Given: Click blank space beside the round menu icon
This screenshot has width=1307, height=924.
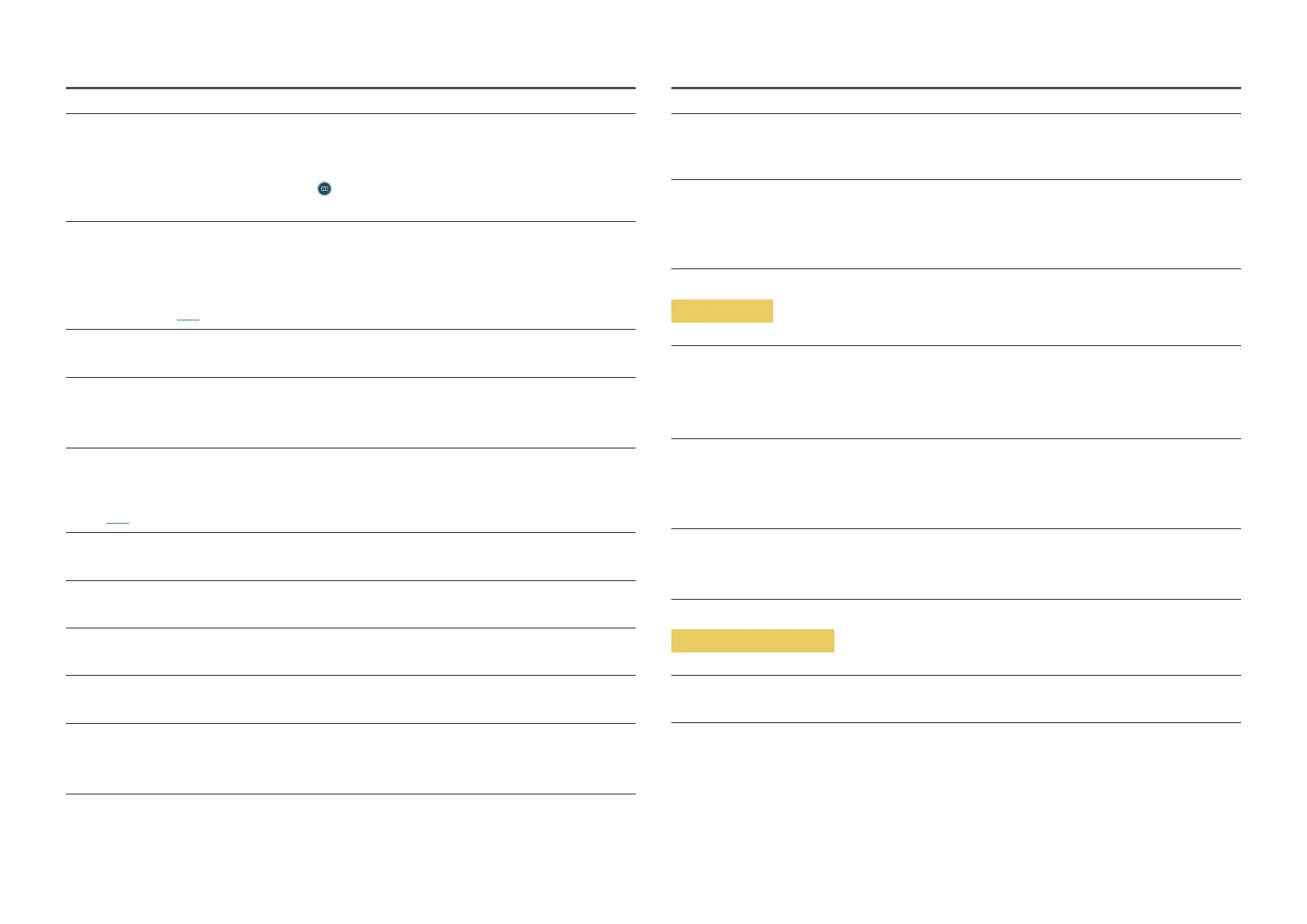Looking at the screenshot, I should click(466, 189).
